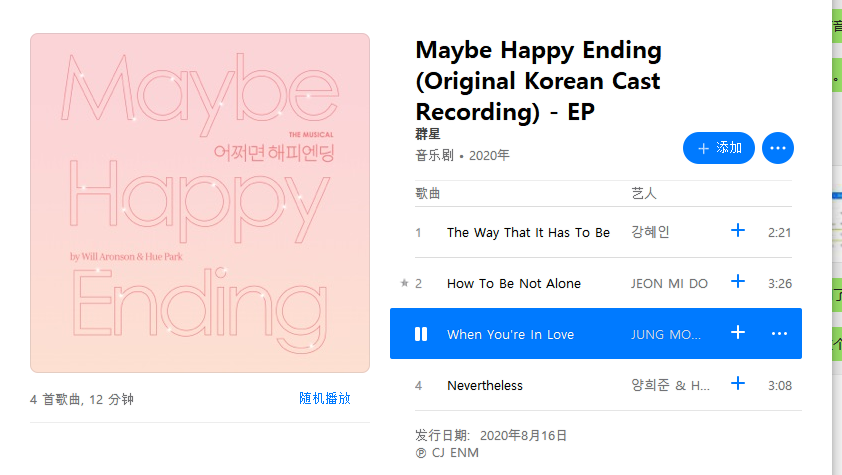Click the 群星 album artist name
The width and height of the screenshot is (842, 475).
pyautogui.click(x=427, y=134)
